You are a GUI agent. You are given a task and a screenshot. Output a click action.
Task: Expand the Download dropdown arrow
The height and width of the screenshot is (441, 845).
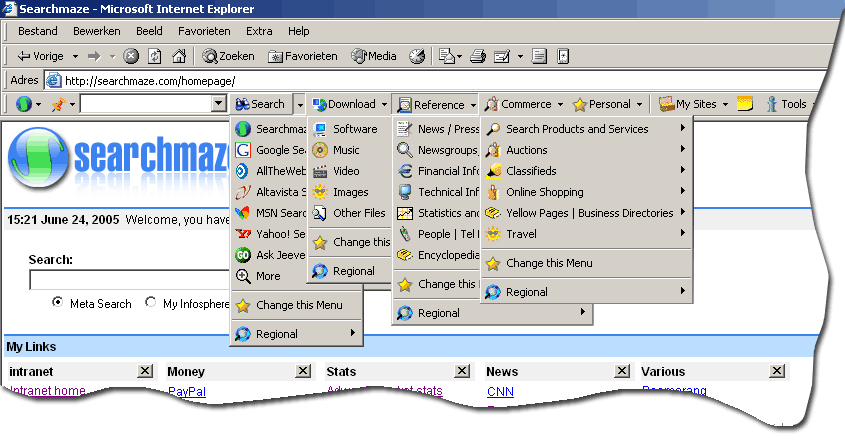(384, 105)
